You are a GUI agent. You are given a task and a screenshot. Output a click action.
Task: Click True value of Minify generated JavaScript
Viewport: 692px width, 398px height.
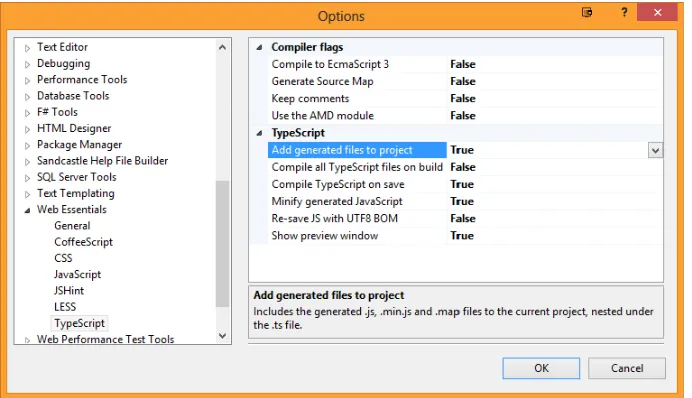pos(462,202)
